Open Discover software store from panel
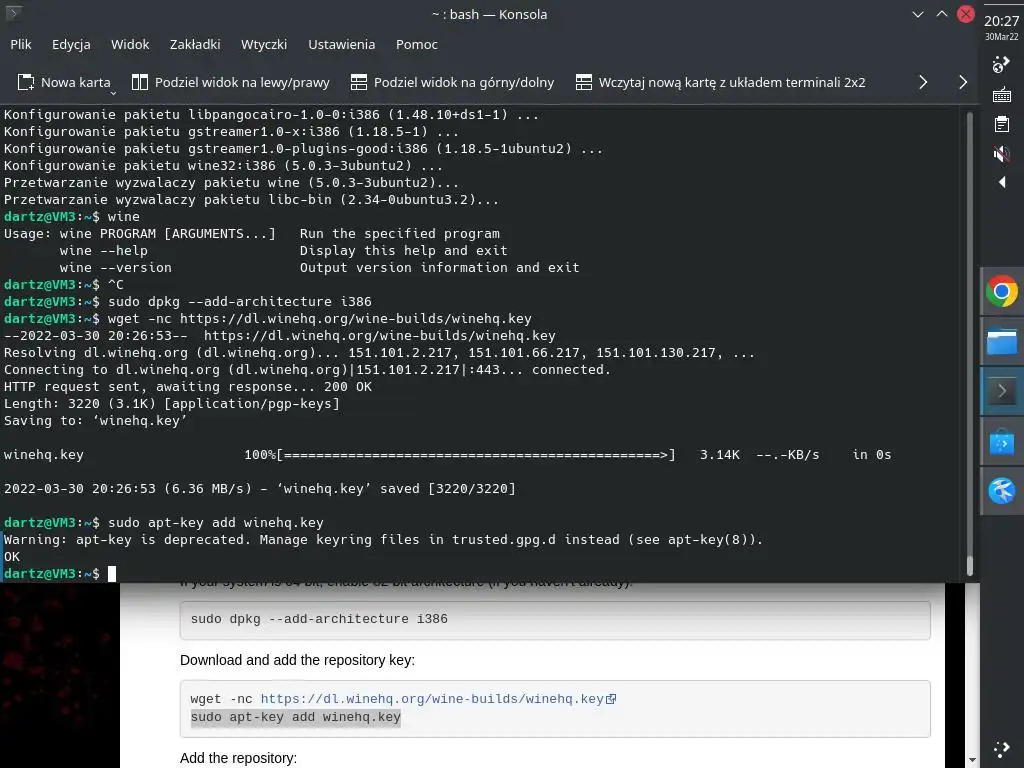This screenshot has height=768, width=1024. pos(1002,442)
